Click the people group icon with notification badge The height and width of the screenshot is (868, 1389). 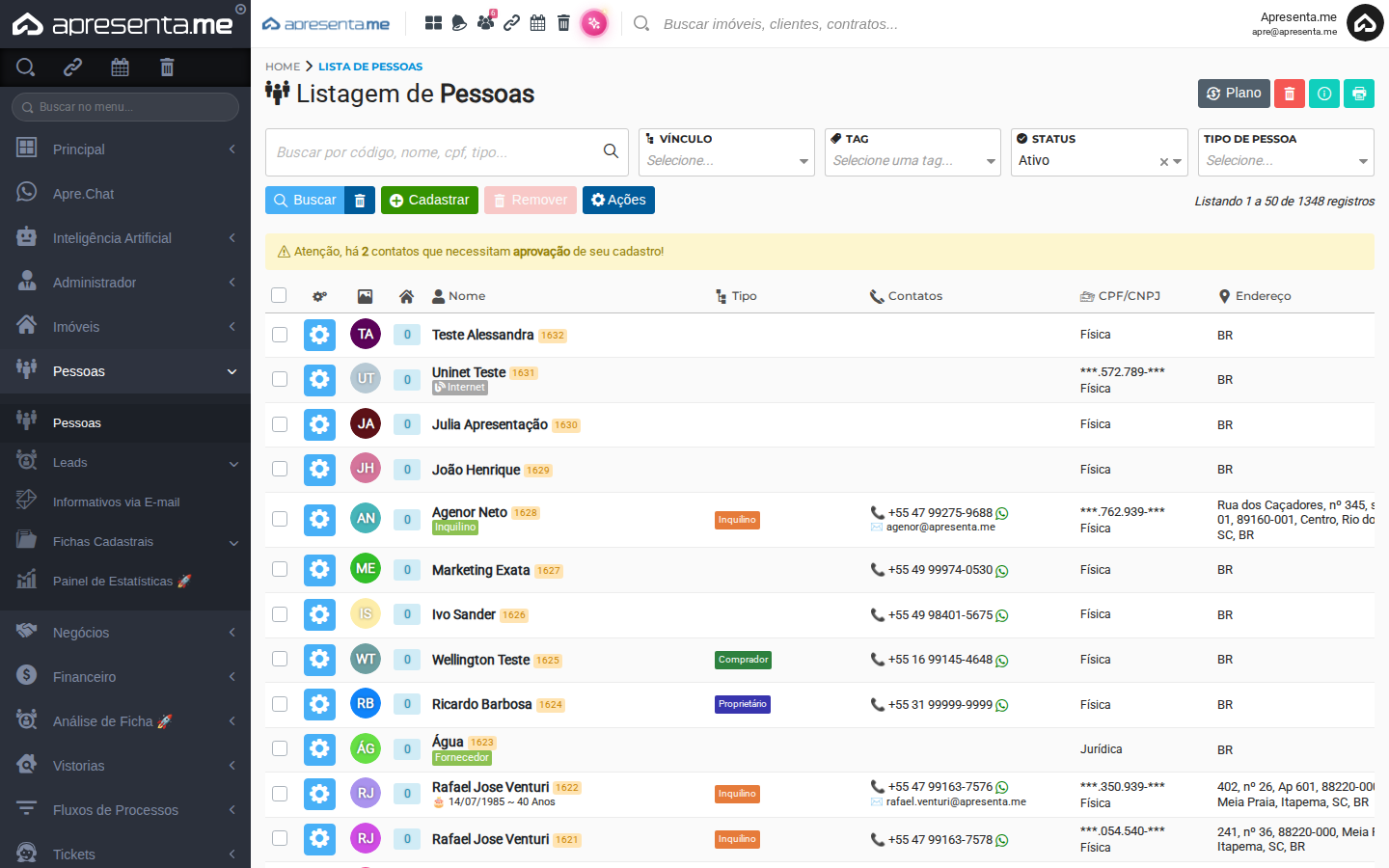coord(485,22)
